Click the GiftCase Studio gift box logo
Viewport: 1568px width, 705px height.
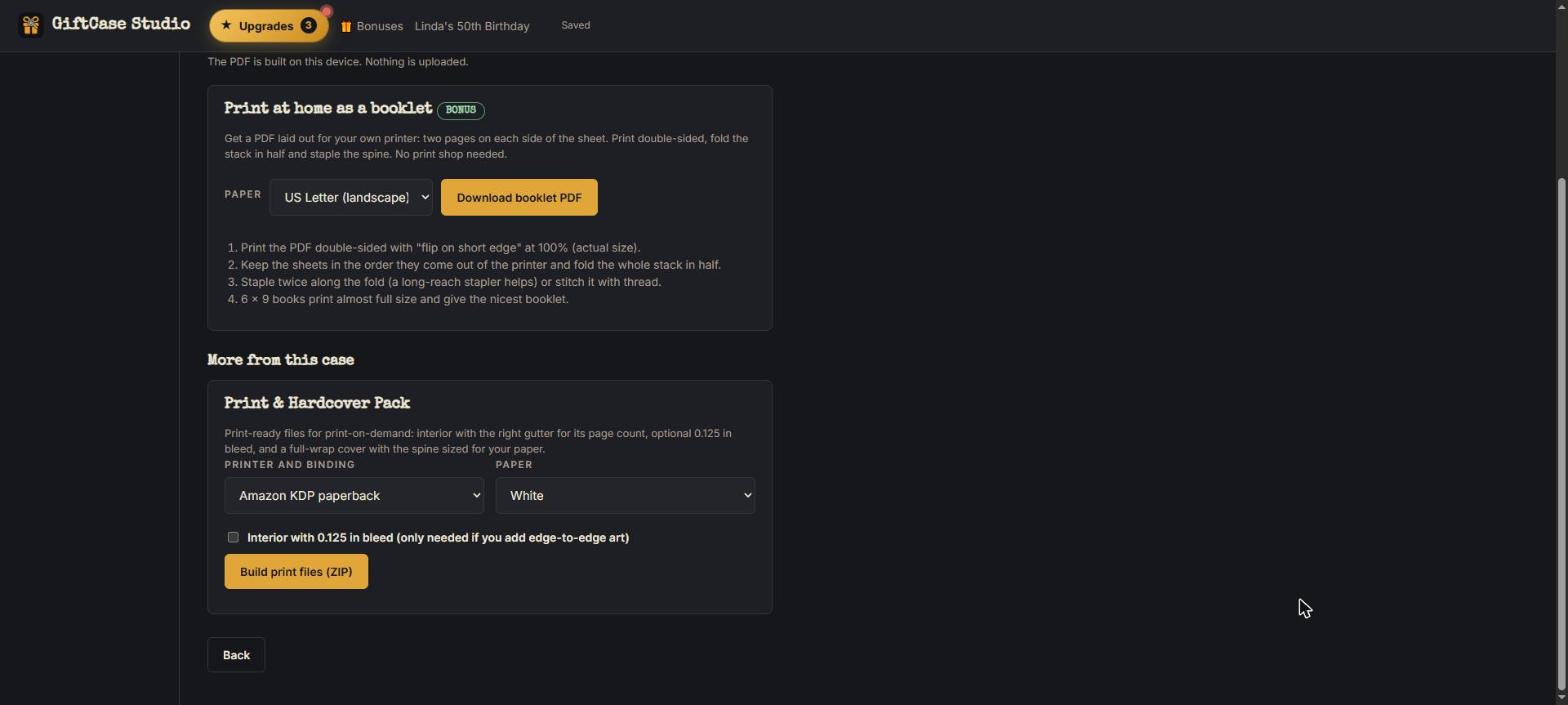tap(31, 25)
